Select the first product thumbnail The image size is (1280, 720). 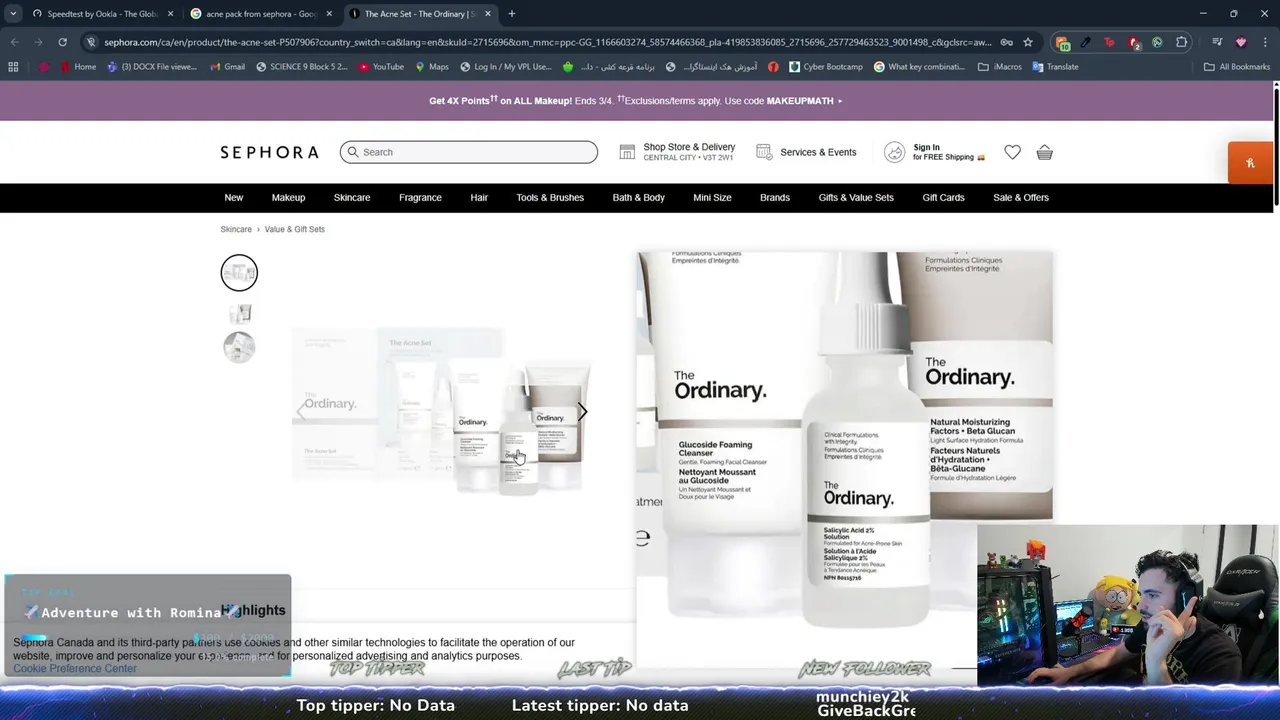point(239,273)
